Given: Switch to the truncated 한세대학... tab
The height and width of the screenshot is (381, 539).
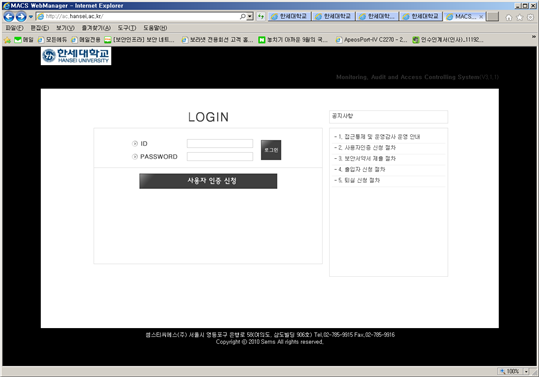Looking at the screenshot, I should [x=377, y=17].
